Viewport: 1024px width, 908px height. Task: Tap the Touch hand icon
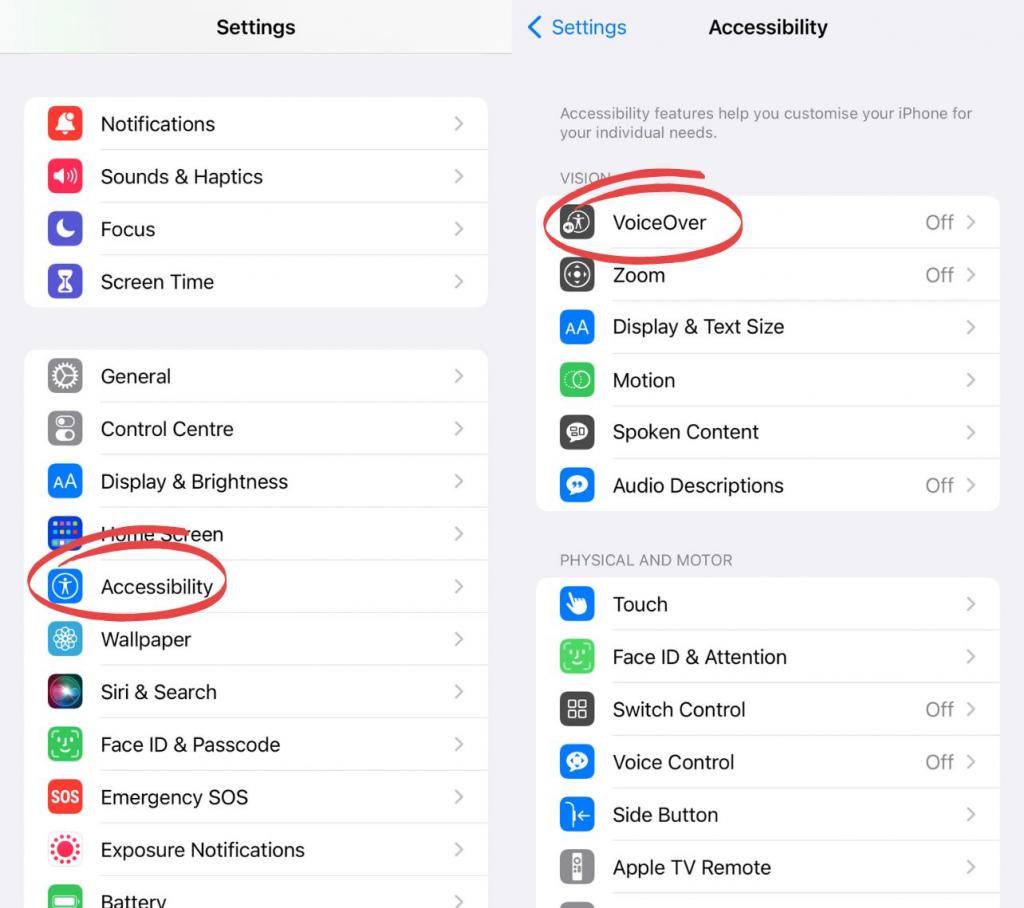577,604
